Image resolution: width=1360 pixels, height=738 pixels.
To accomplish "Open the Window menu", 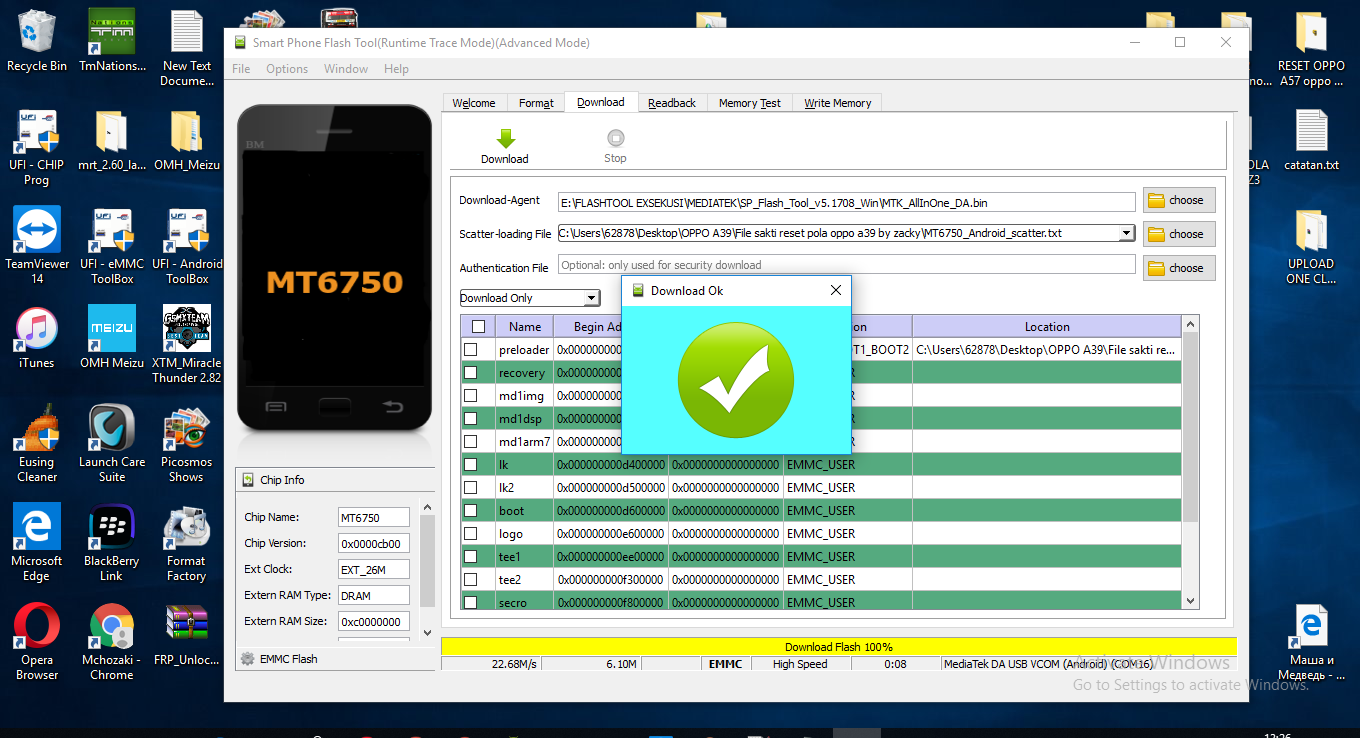I will pyautogui.click(x=346, y=69).
